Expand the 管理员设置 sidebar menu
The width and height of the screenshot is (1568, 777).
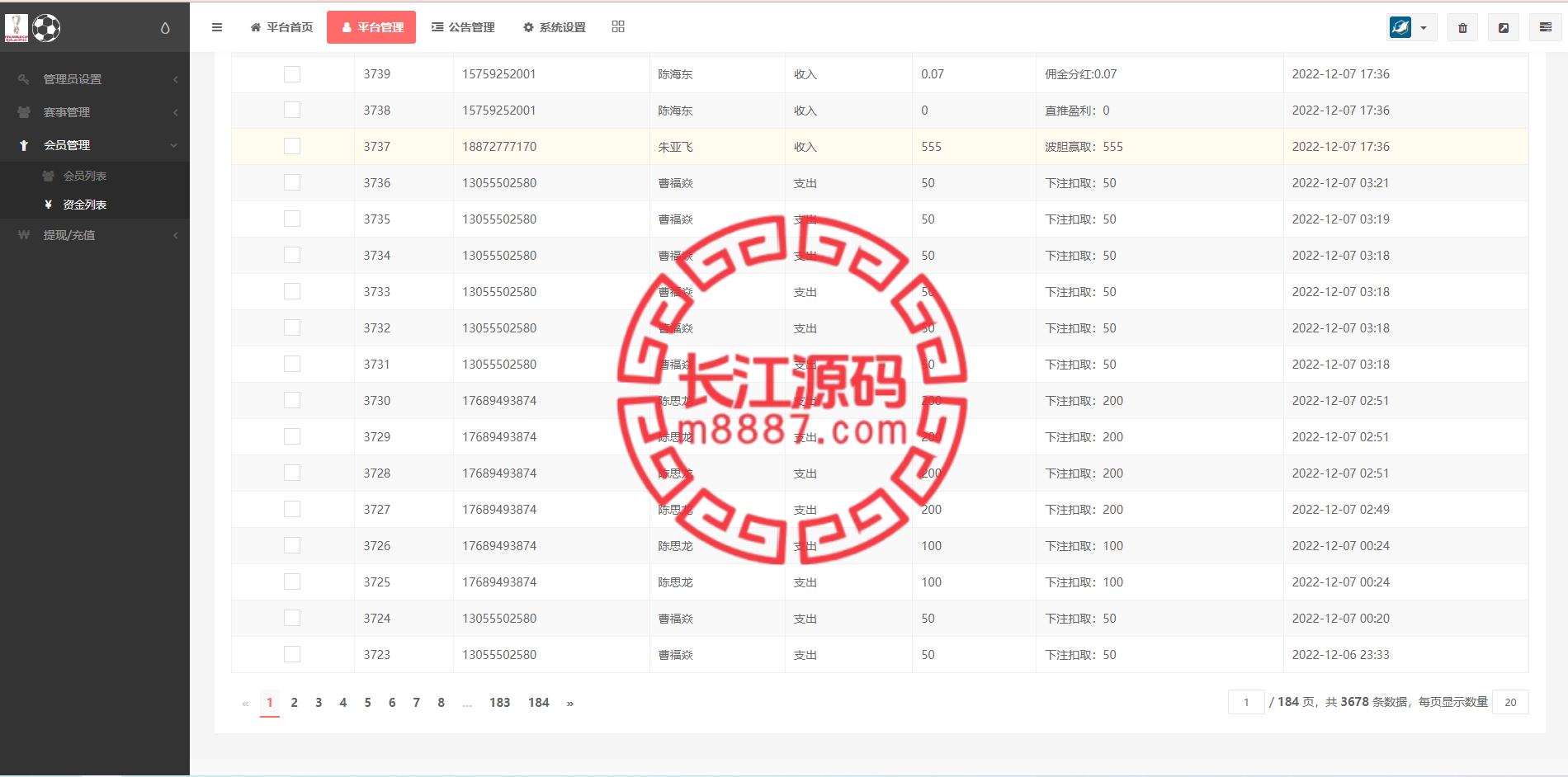95,79
